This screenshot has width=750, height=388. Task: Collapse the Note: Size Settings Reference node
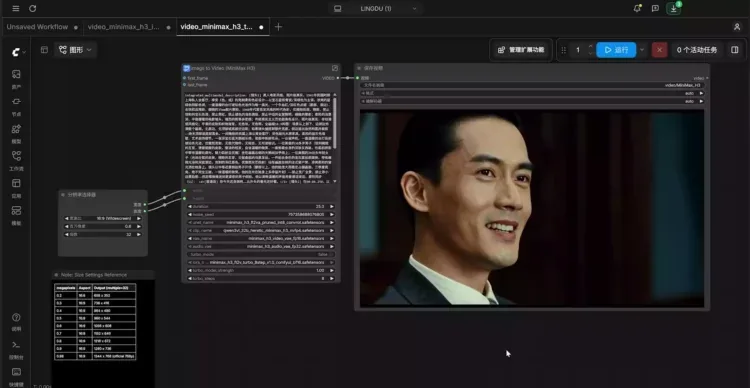click(x=56, y=275)
